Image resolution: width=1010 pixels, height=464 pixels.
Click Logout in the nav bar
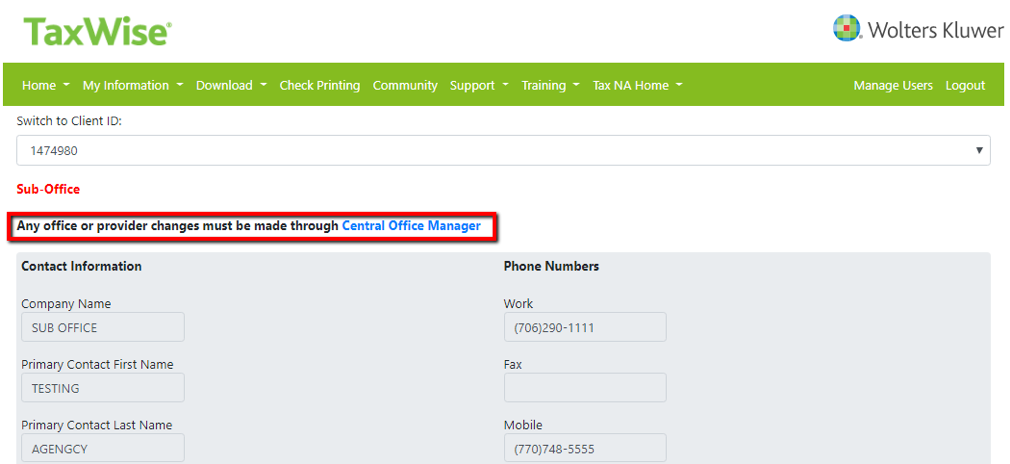click(x=965, y=85)
